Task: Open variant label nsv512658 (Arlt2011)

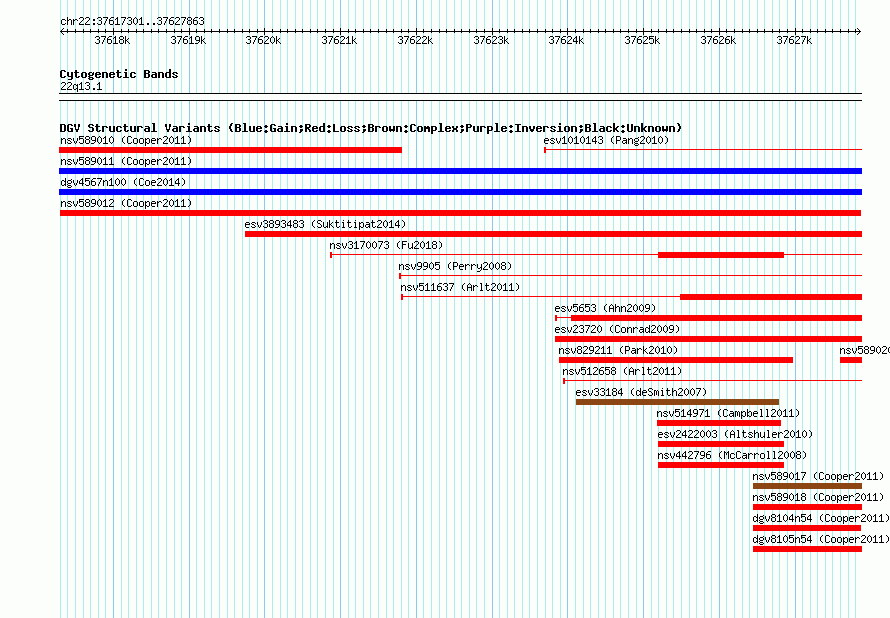Action: [622, 371]
